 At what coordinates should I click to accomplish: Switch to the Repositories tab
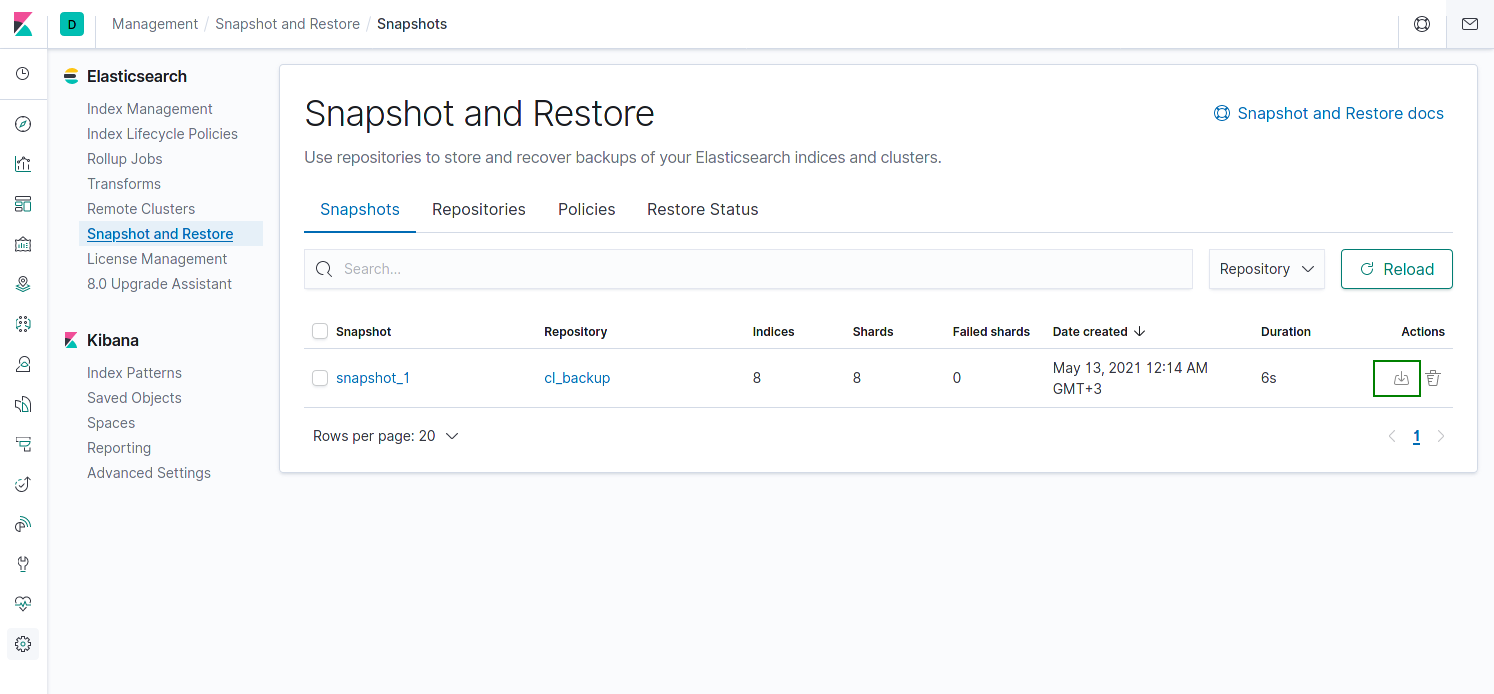pos(478,209)
